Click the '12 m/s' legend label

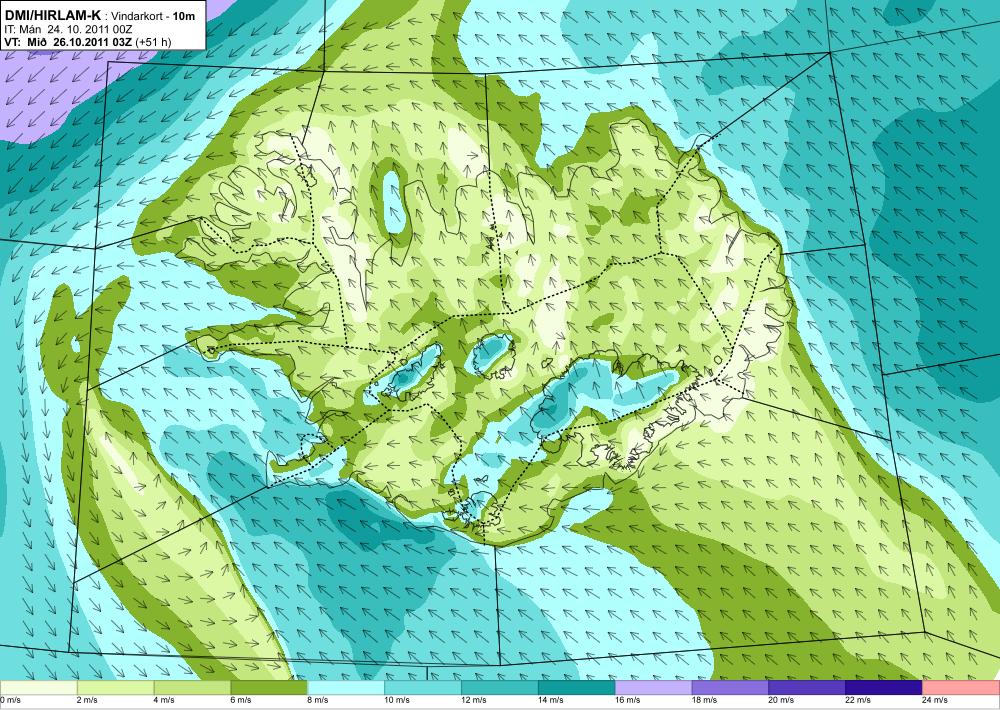(x=473, y=700)
